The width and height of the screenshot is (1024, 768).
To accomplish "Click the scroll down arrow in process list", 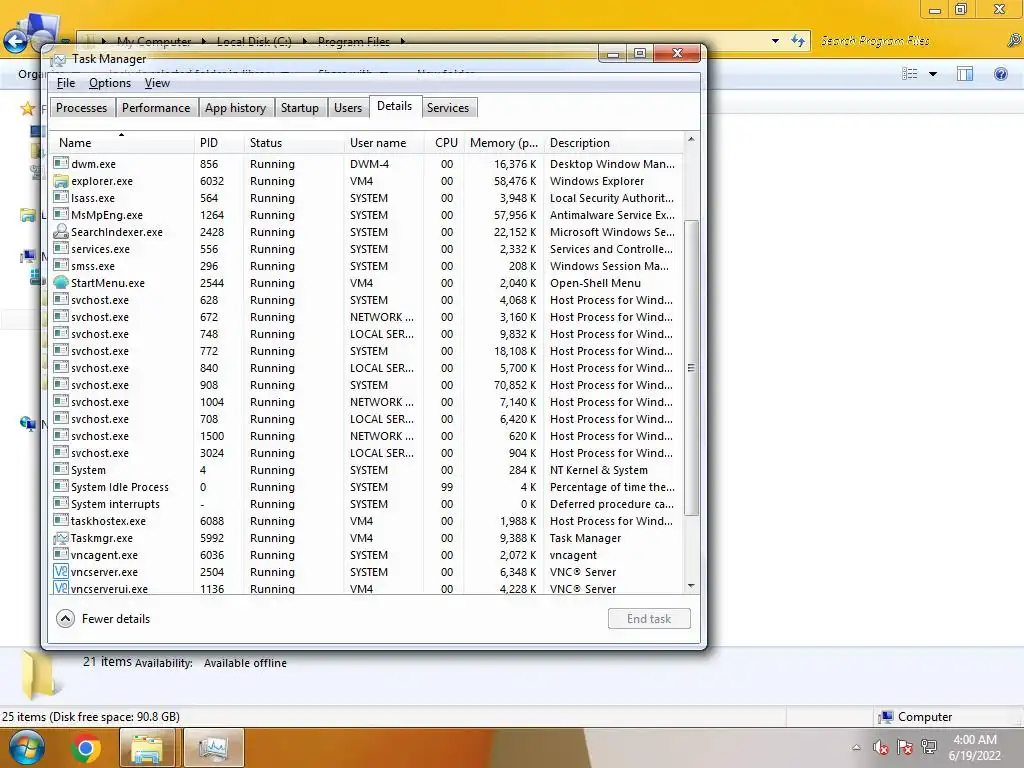I will pyautogui.click(x=691, y=586).
